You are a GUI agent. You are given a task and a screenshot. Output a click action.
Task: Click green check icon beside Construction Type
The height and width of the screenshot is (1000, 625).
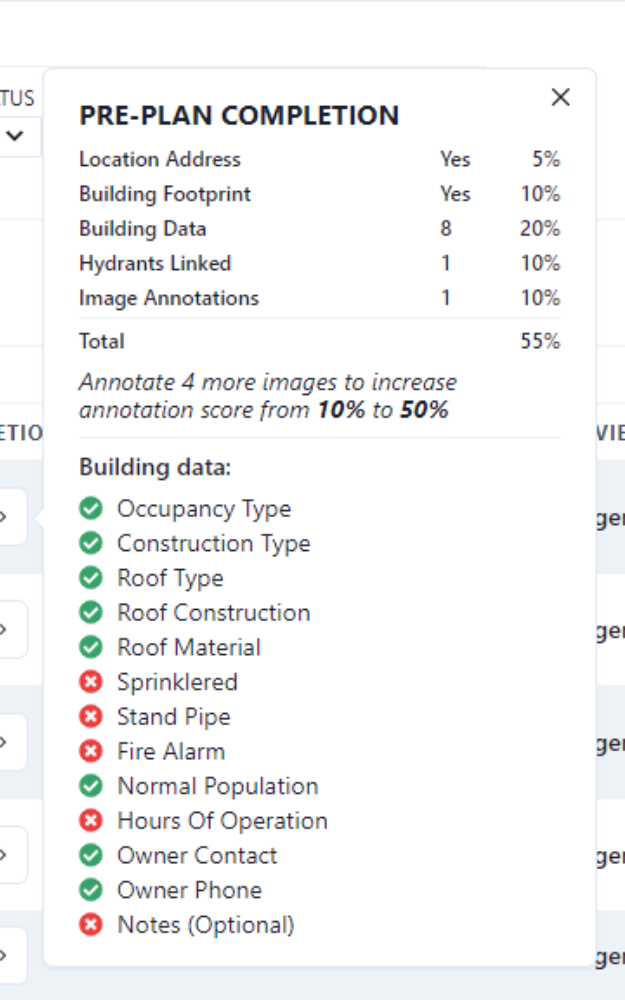(91, 543)
